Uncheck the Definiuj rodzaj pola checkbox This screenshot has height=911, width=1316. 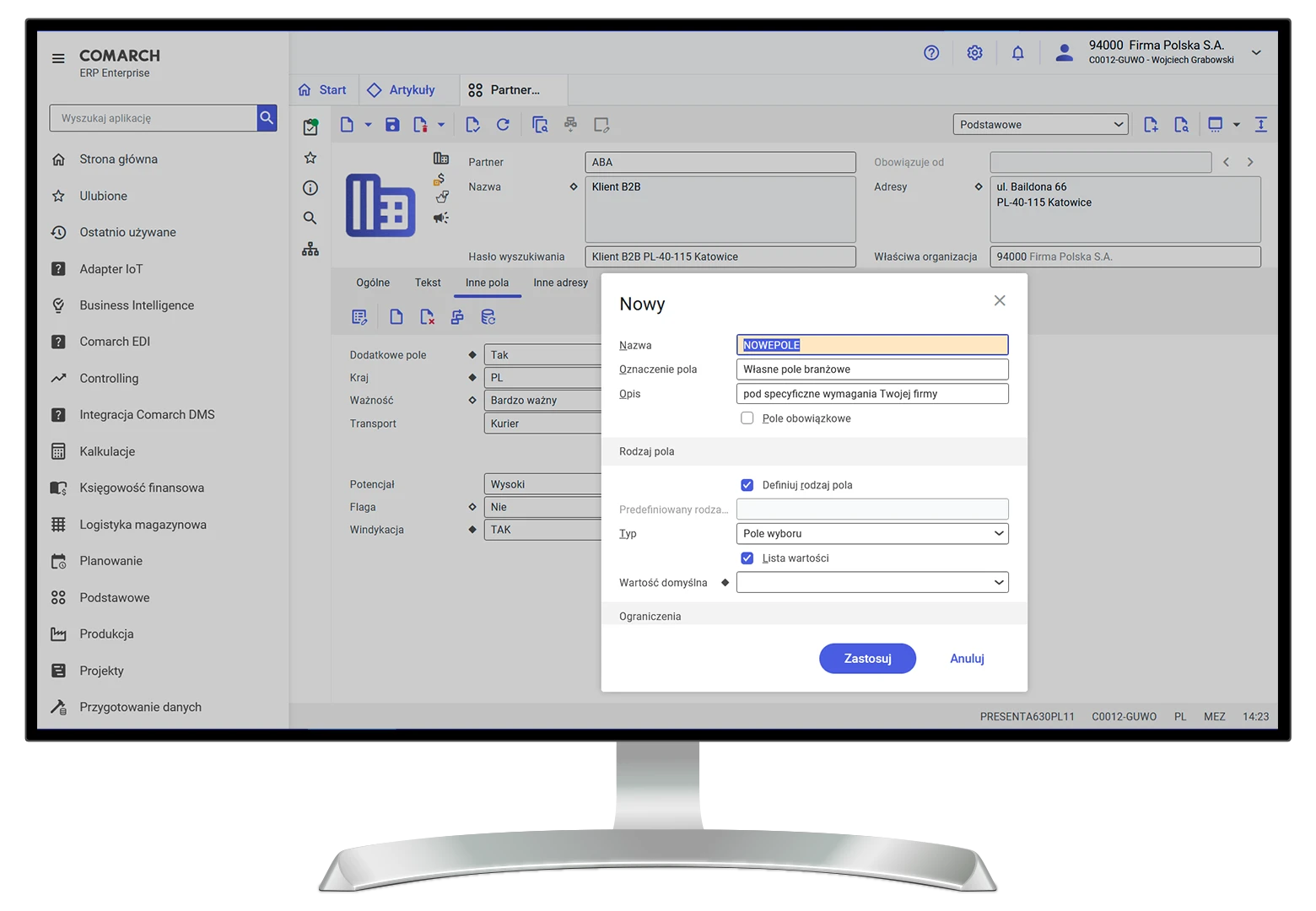click(747, 485)
